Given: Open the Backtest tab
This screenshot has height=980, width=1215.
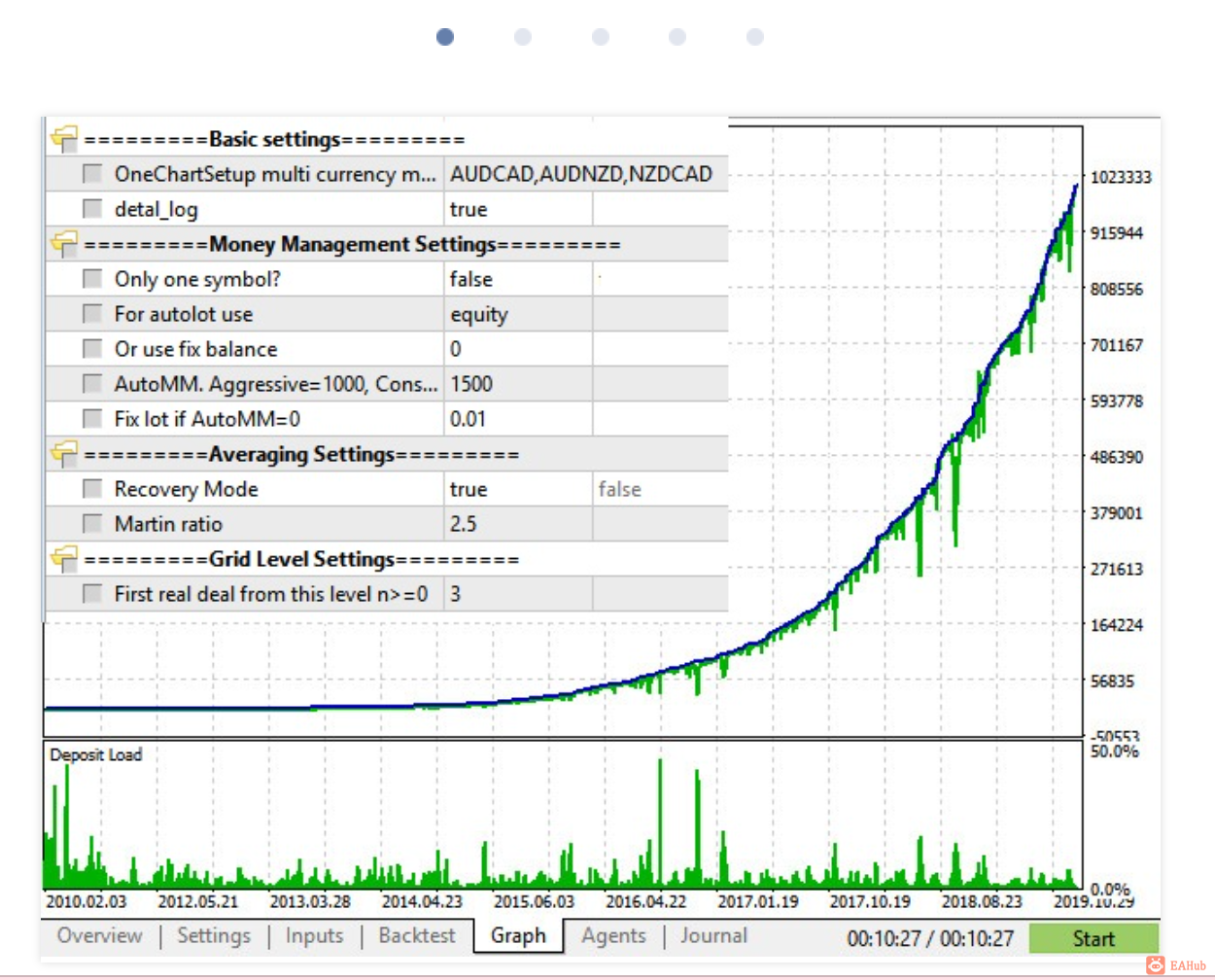Looking at the screenshot, I should [x=417, y=935].
